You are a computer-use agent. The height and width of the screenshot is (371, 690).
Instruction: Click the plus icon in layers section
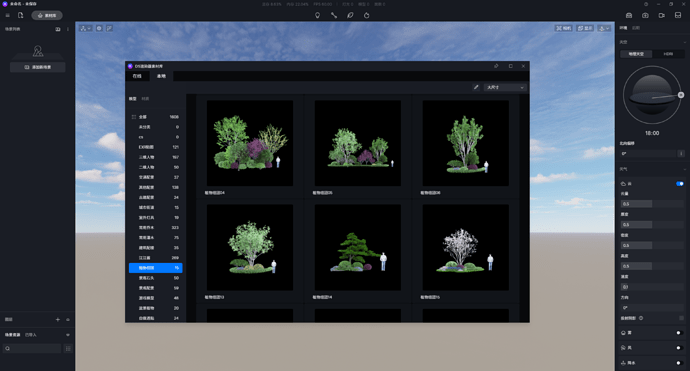click(58, 320)
